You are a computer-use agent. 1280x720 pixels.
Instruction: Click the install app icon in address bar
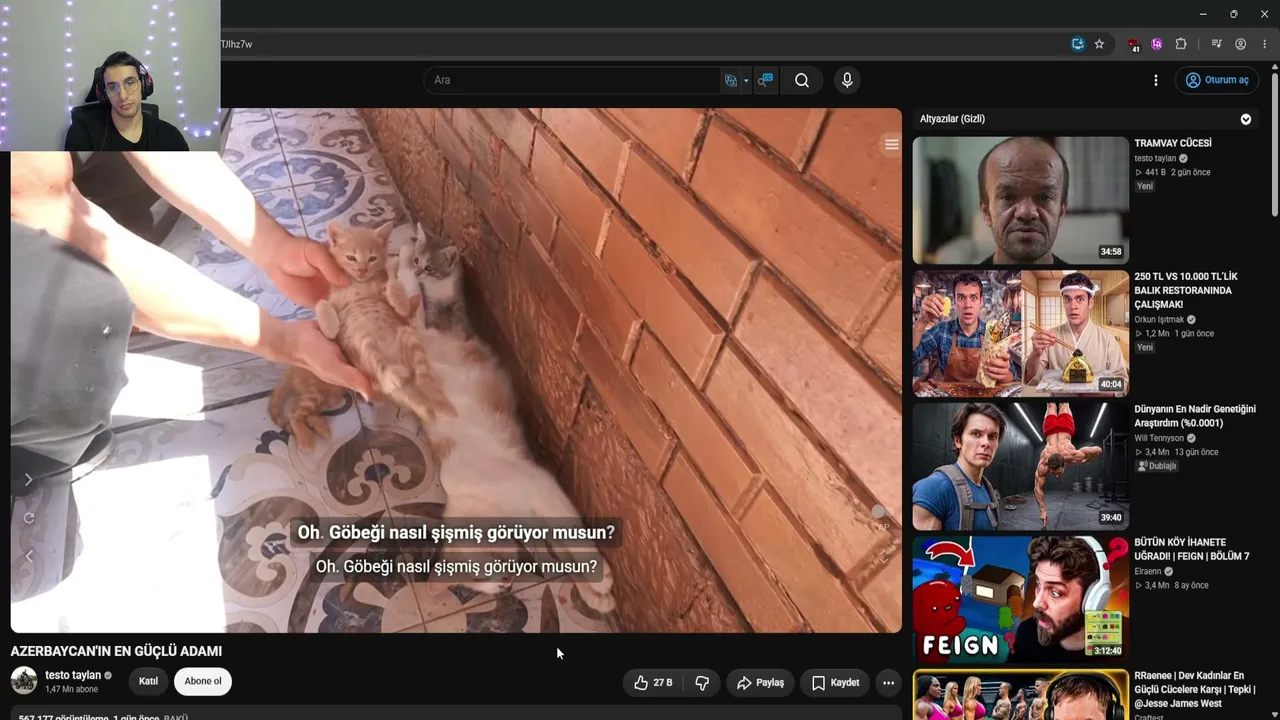point(1078,44)
